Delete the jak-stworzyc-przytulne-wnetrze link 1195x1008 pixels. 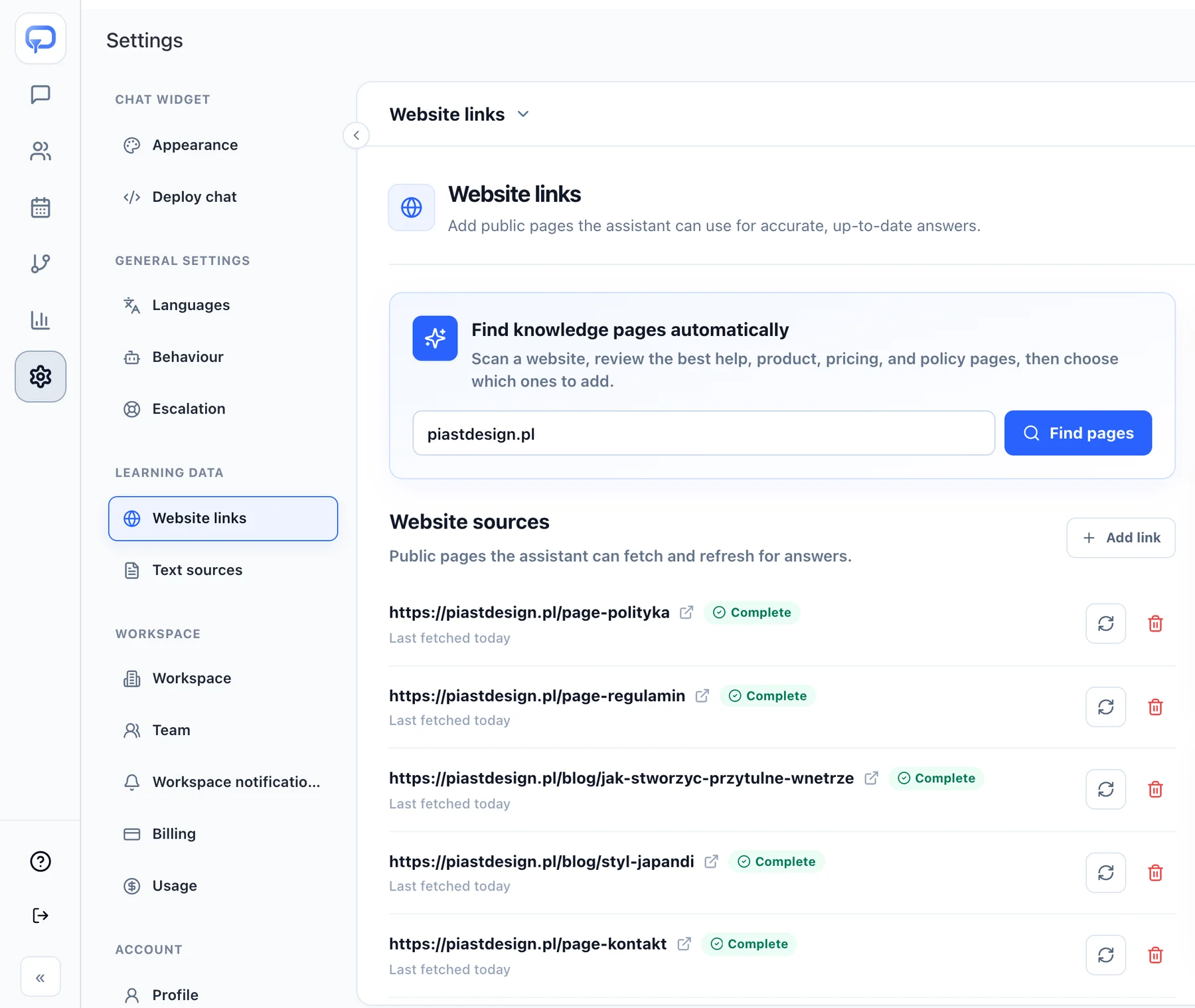[1155, 790]
